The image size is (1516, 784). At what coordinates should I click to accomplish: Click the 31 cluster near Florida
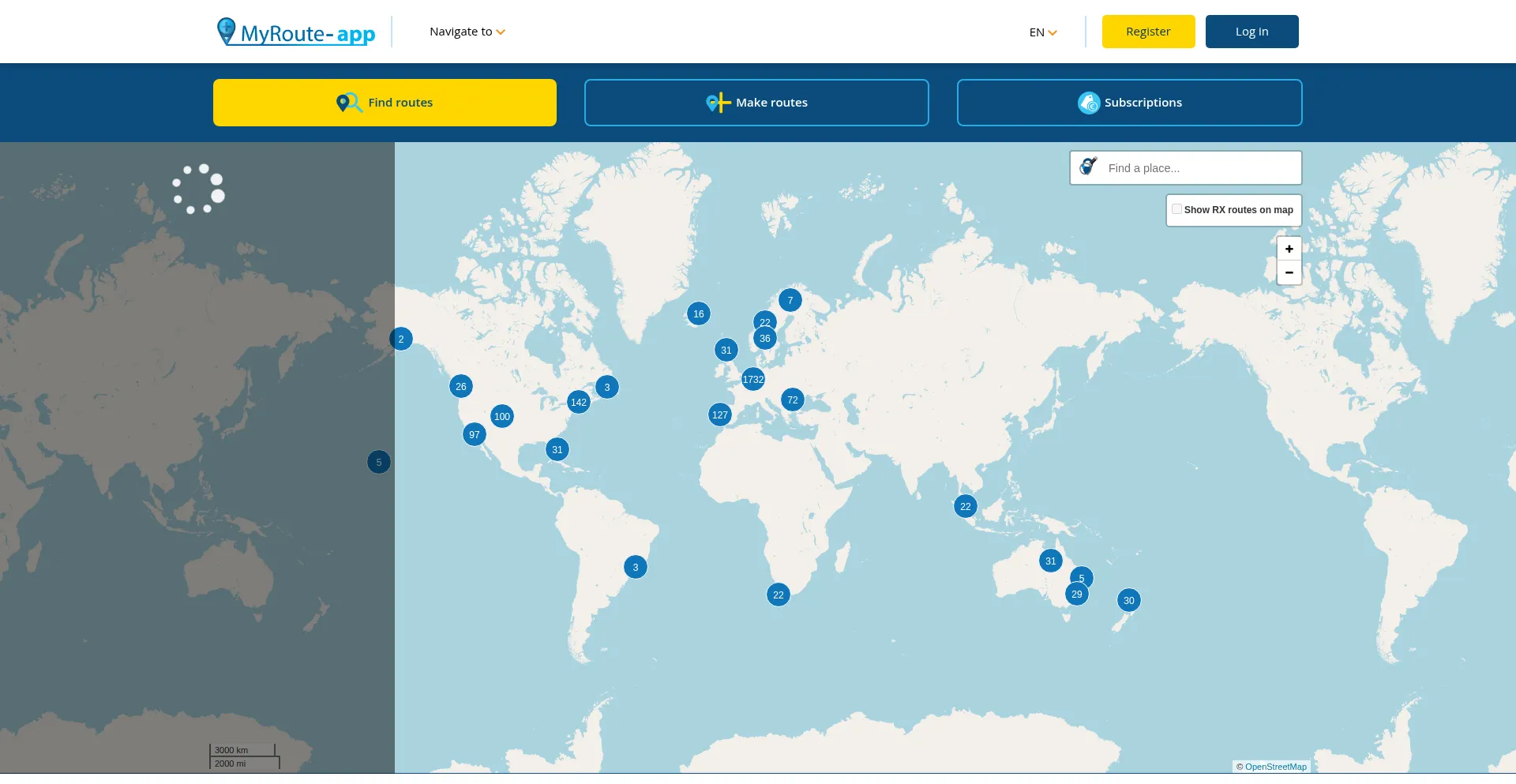pyautogui.click(x=557, y=450)
